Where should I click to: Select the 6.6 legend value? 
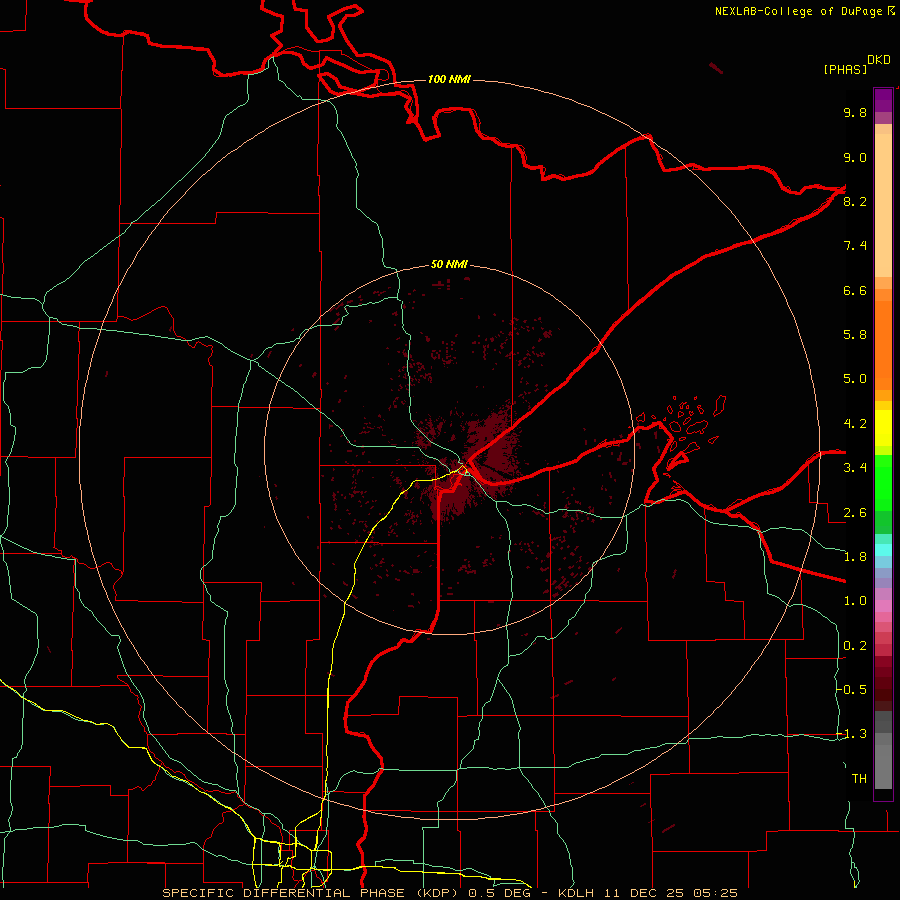[855, 290]
